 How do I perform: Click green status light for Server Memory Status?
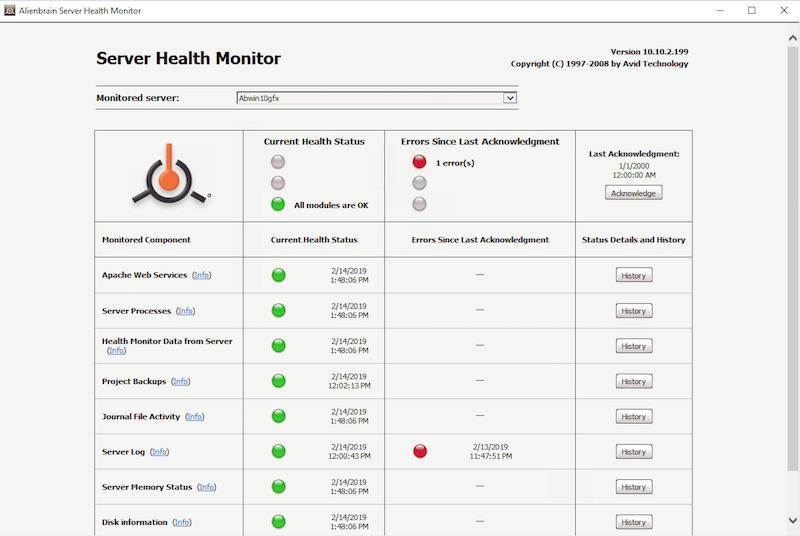pyautogui.click(x=279, y=486)
